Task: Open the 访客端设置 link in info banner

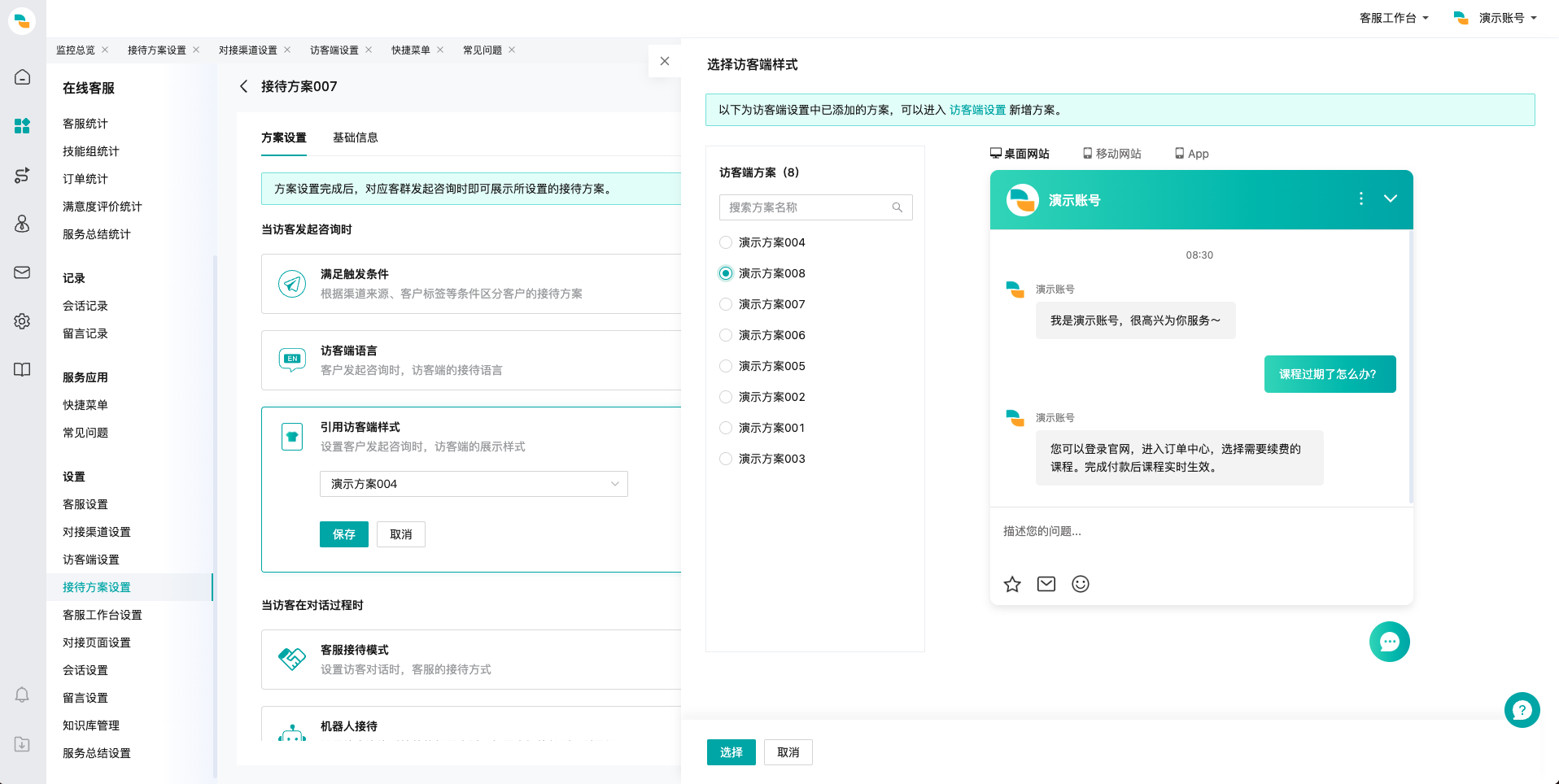Action: [x=978, y=110]
